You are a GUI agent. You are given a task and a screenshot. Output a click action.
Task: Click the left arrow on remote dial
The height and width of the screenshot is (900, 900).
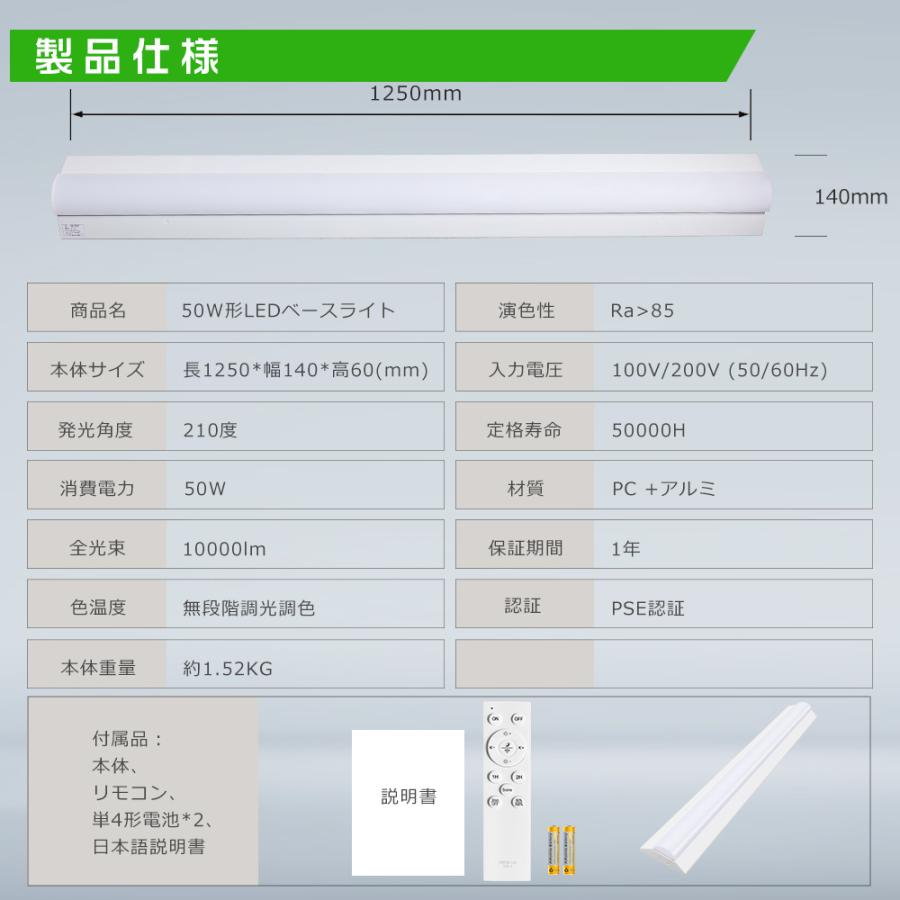491,748
